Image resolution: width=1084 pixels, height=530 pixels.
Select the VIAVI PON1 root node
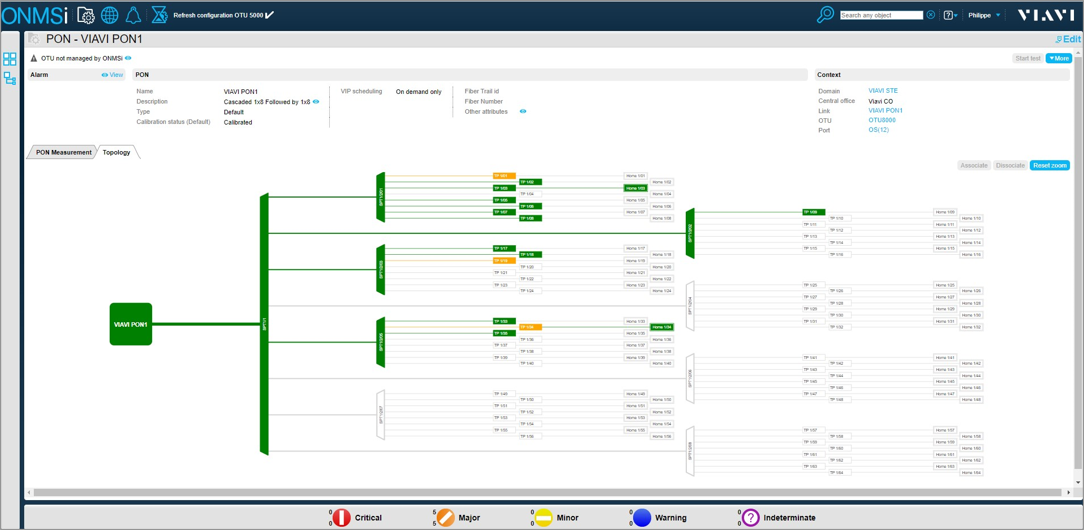point(131,323)
